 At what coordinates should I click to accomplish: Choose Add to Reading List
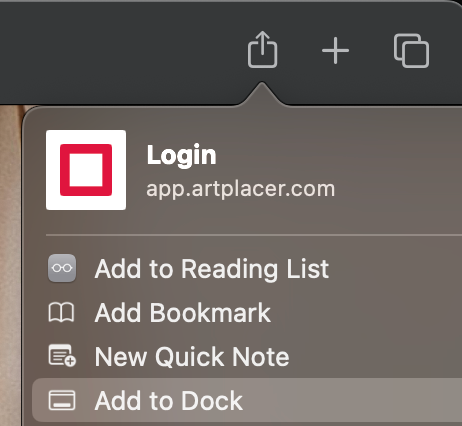[247, 269]
